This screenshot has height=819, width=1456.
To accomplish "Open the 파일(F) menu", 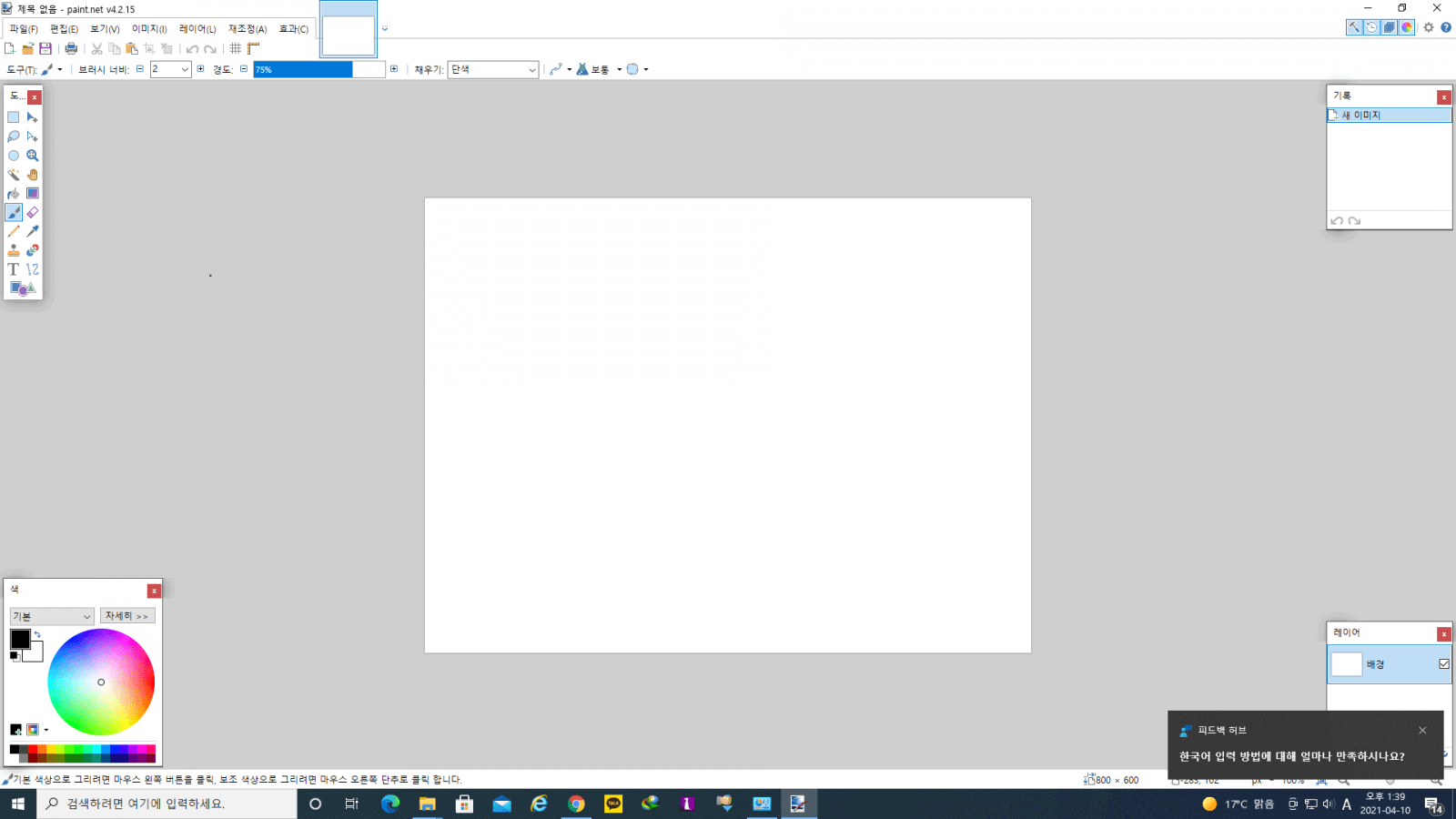I will coord(24,29).
